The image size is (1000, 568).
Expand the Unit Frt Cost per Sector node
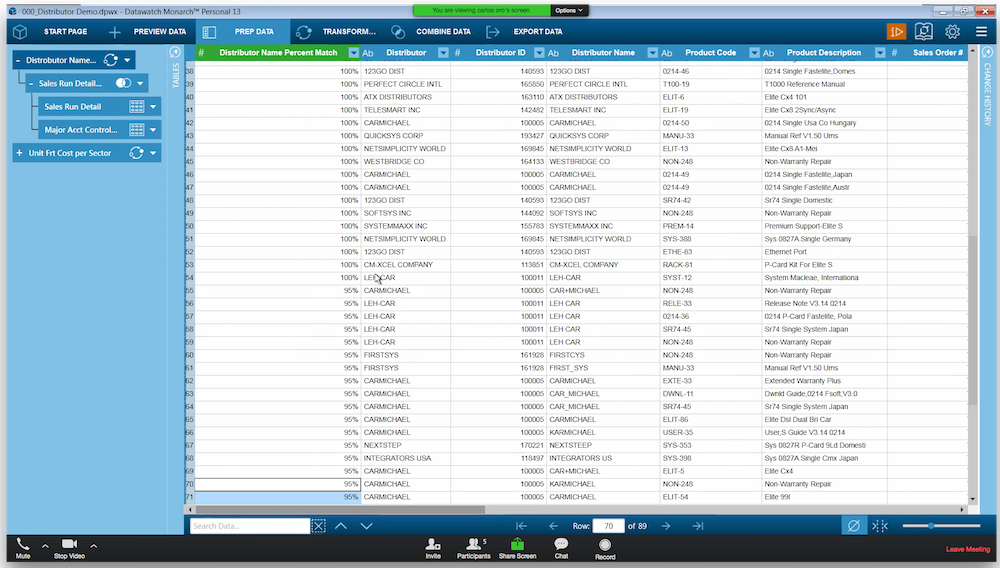(21, 153)
